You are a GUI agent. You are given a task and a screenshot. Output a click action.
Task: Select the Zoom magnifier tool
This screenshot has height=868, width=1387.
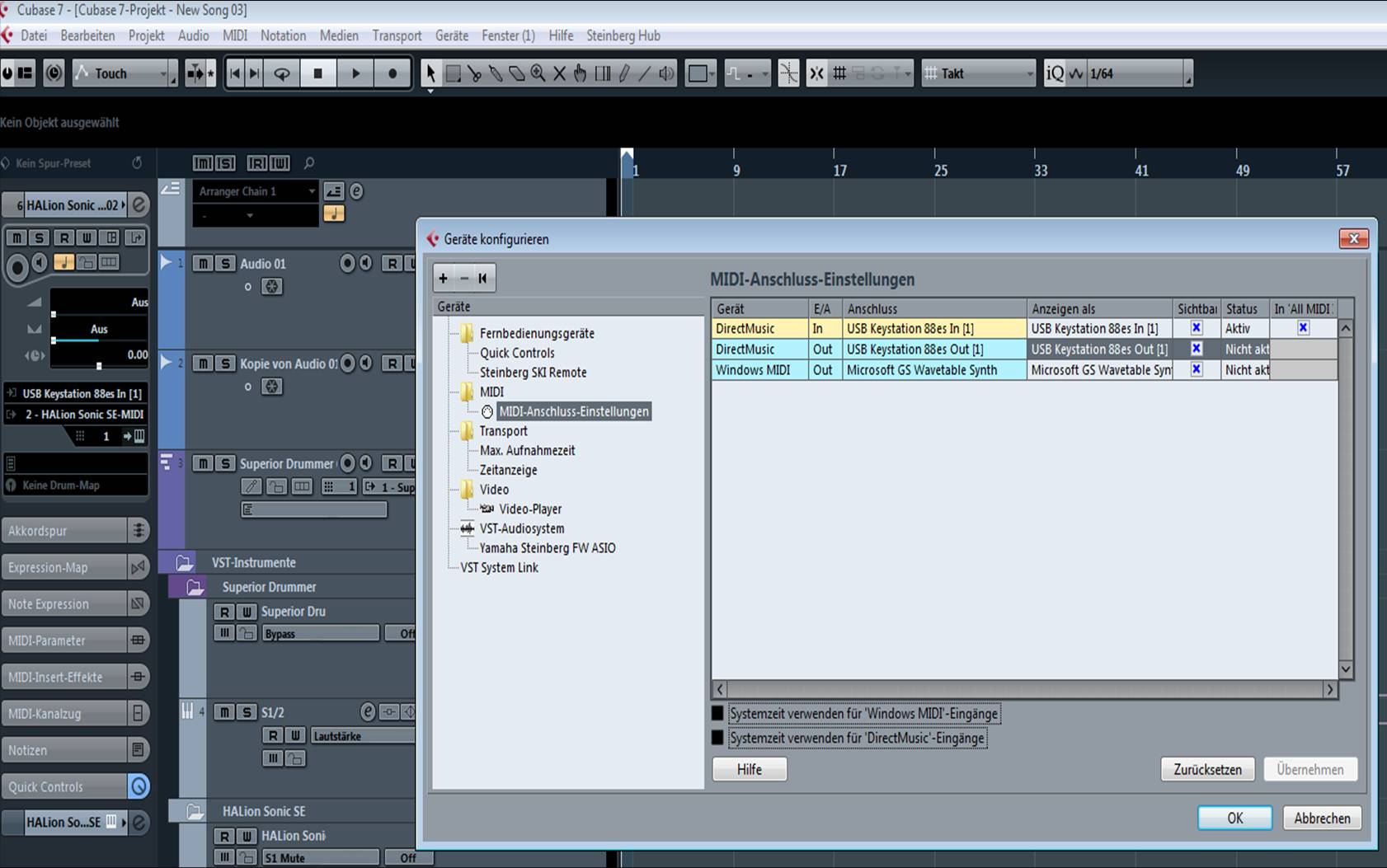pyautogui.click(x=538, y=73)
